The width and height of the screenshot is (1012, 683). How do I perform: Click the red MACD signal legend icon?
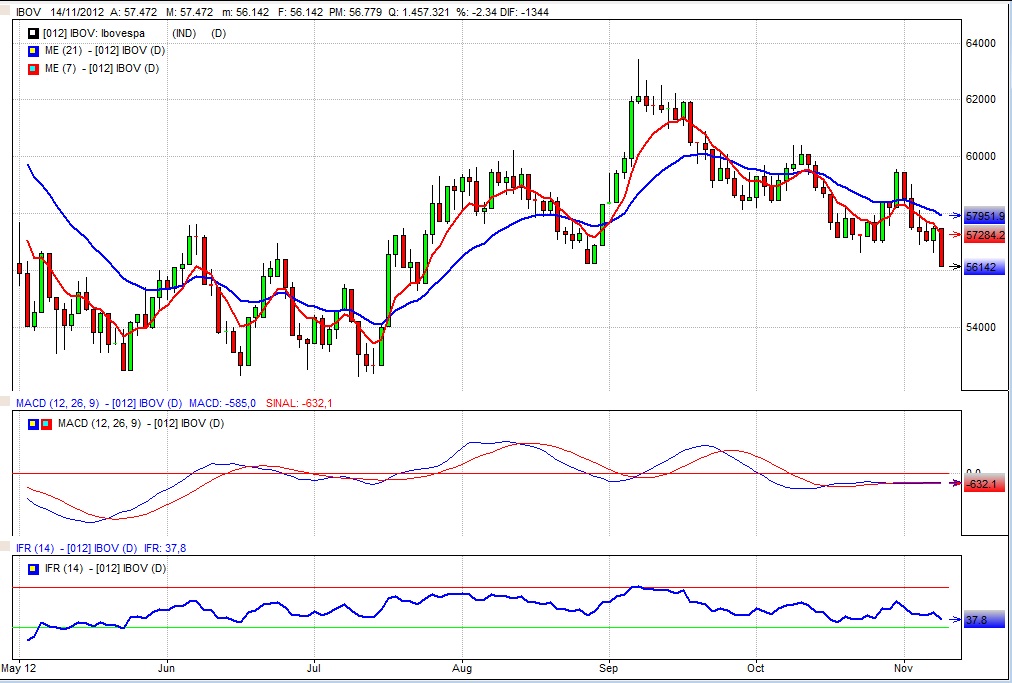[45, 424]
